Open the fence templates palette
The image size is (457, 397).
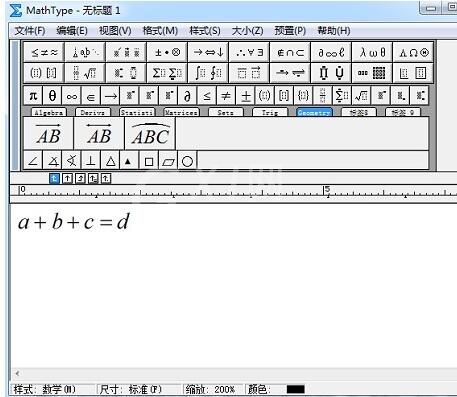44,73
